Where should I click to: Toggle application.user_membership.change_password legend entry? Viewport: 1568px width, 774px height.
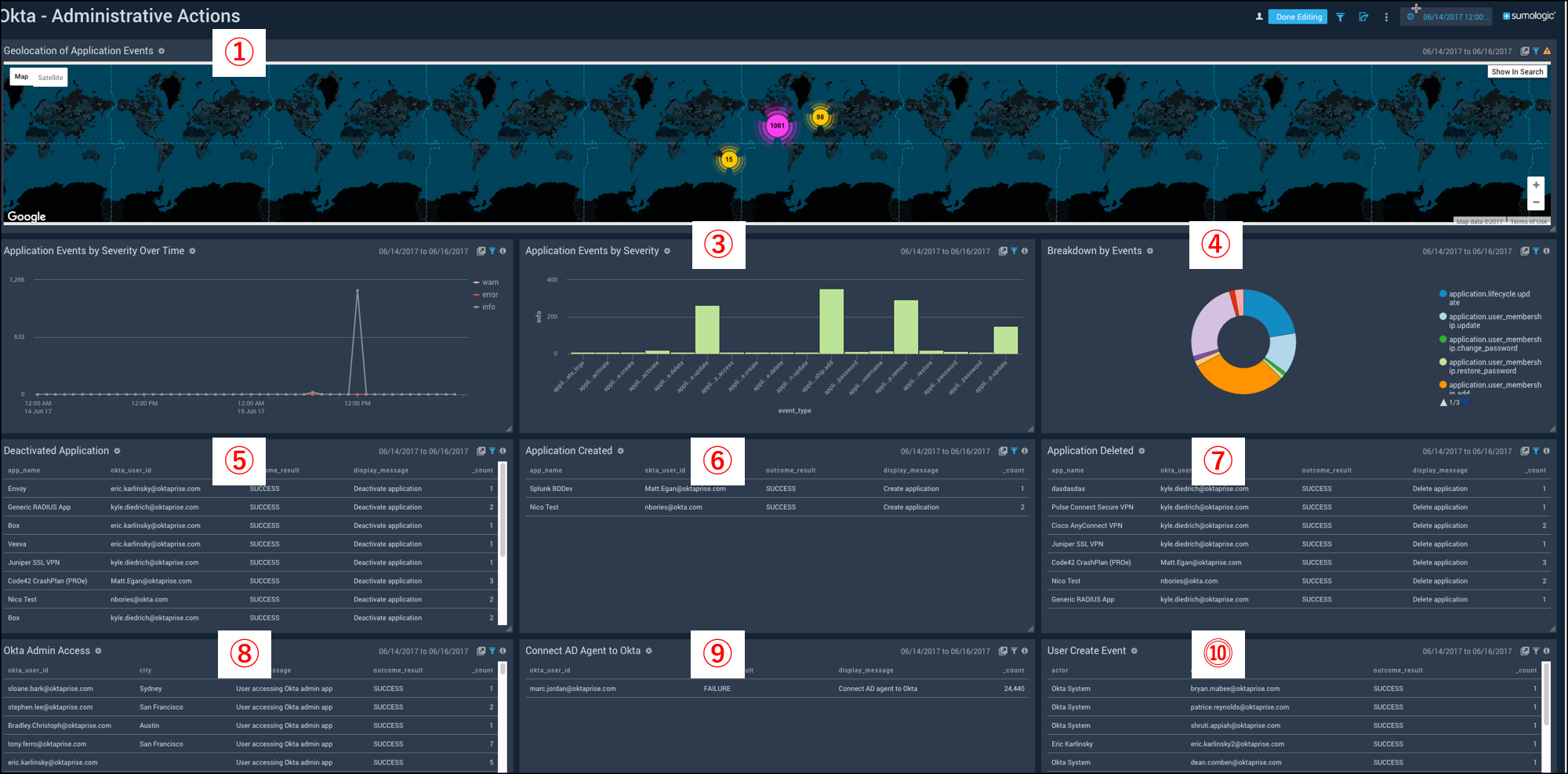click(1490, 343)
